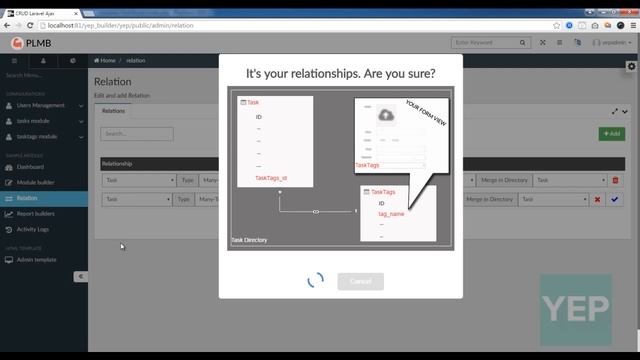Toggle fullscreen icon in the header

[x=542, y=42]
